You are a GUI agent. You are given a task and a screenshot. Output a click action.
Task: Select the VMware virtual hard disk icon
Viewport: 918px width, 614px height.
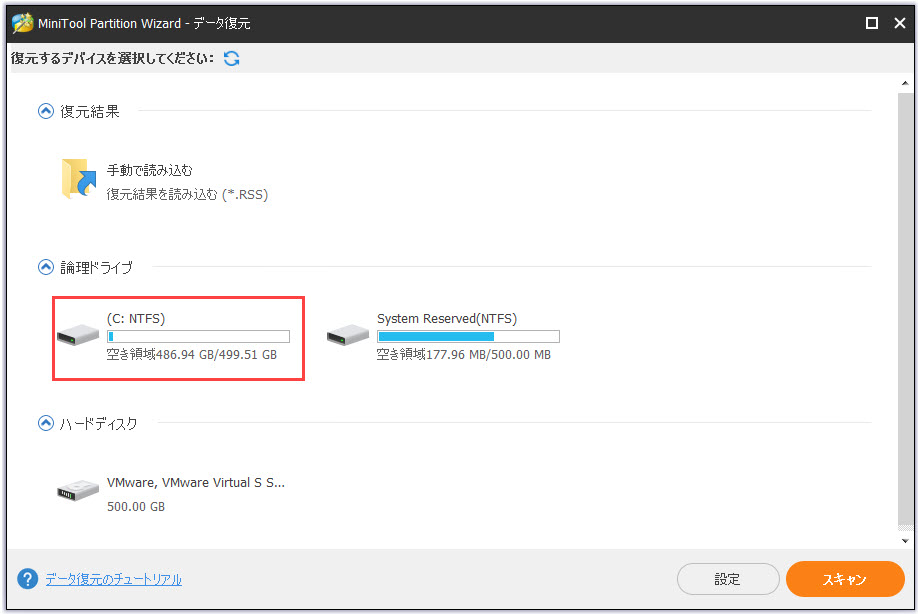pos(78,490)
